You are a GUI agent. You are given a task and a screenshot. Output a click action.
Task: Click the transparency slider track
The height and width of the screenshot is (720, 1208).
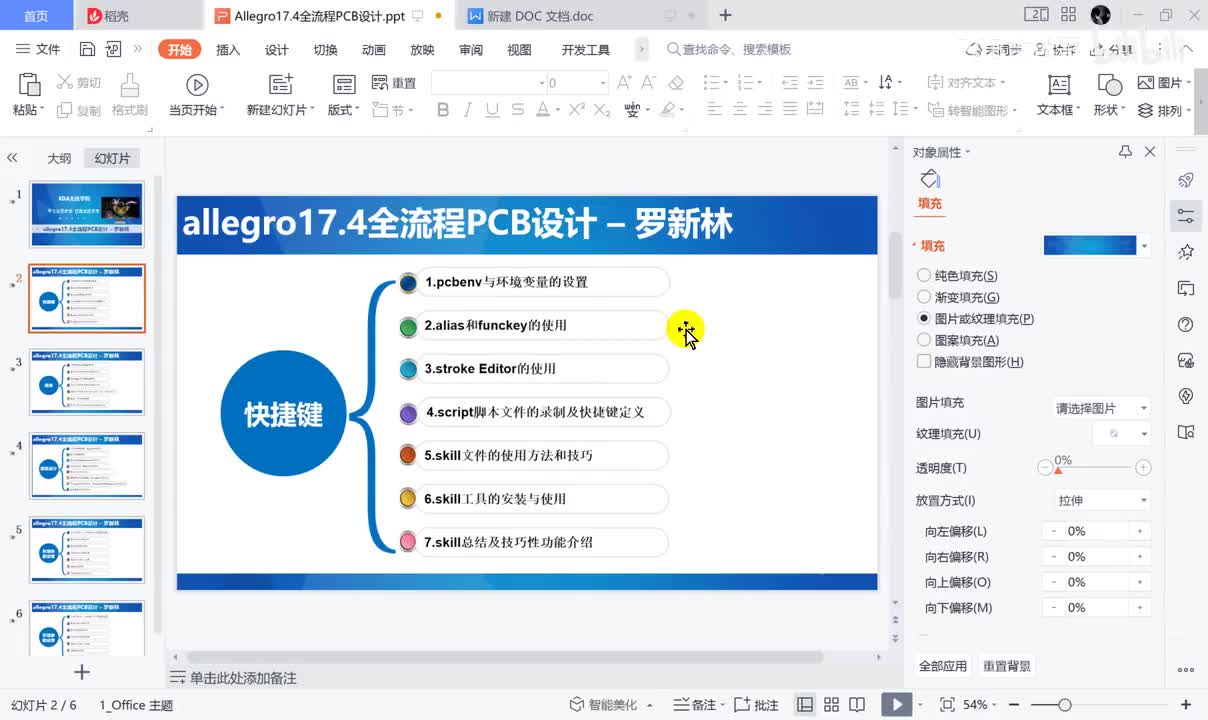point(1095,468)
